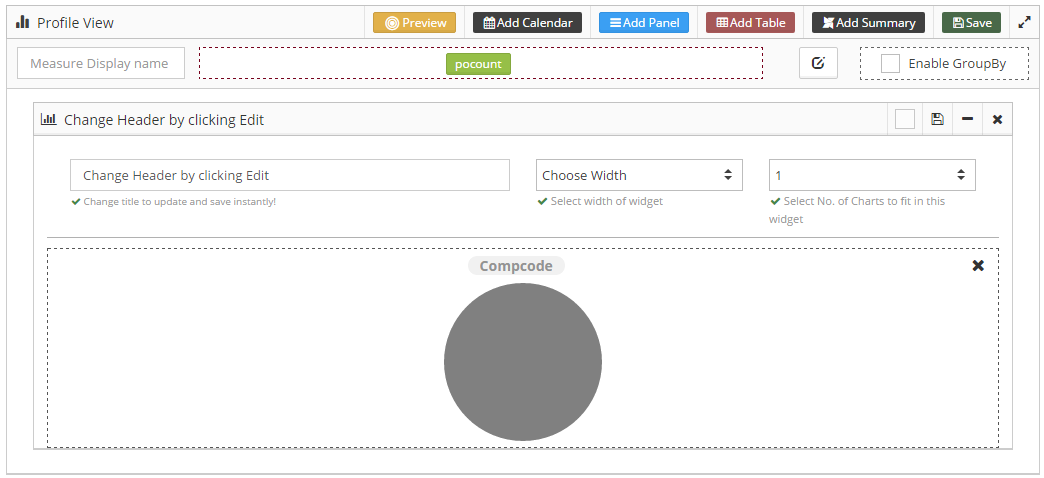Click the green Save button

971,23
